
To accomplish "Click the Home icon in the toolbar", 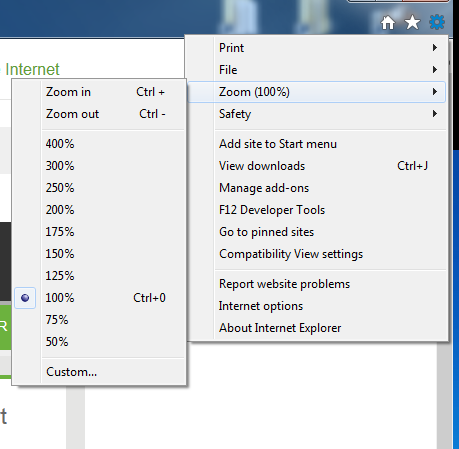I will 388,23.
